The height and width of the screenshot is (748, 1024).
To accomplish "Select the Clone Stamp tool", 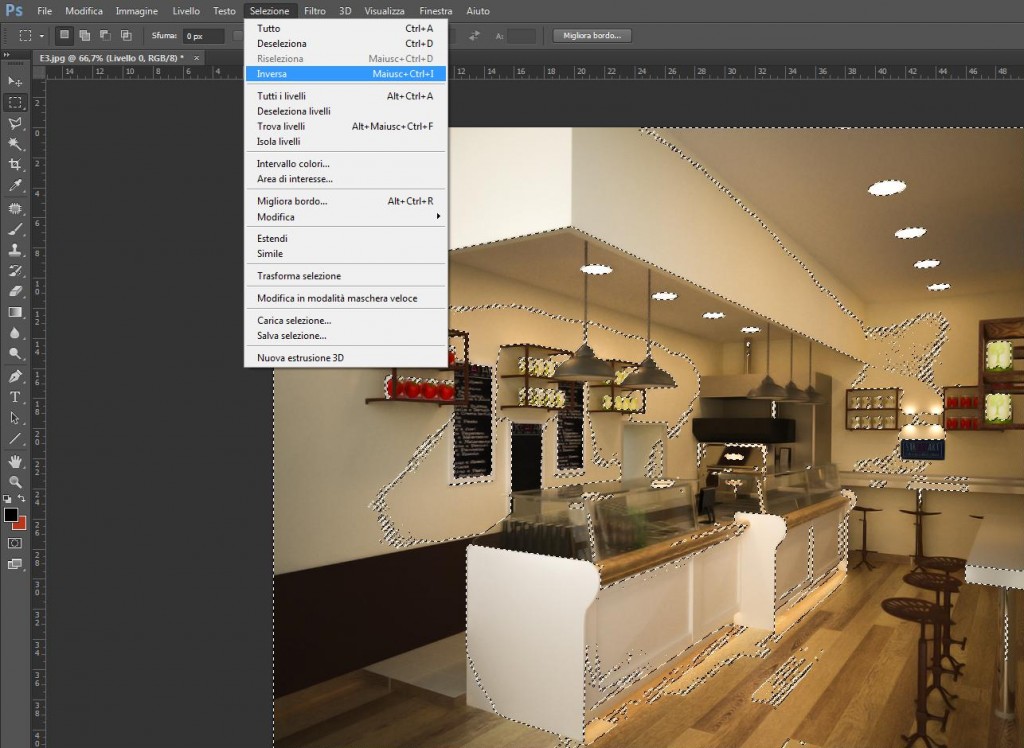I will tap(15, 250).
